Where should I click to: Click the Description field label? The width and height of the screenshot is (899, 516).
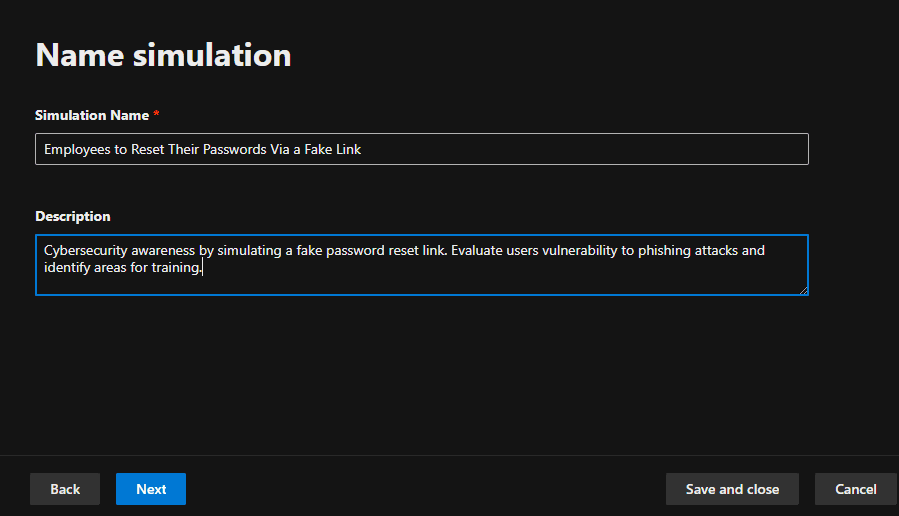73,216
